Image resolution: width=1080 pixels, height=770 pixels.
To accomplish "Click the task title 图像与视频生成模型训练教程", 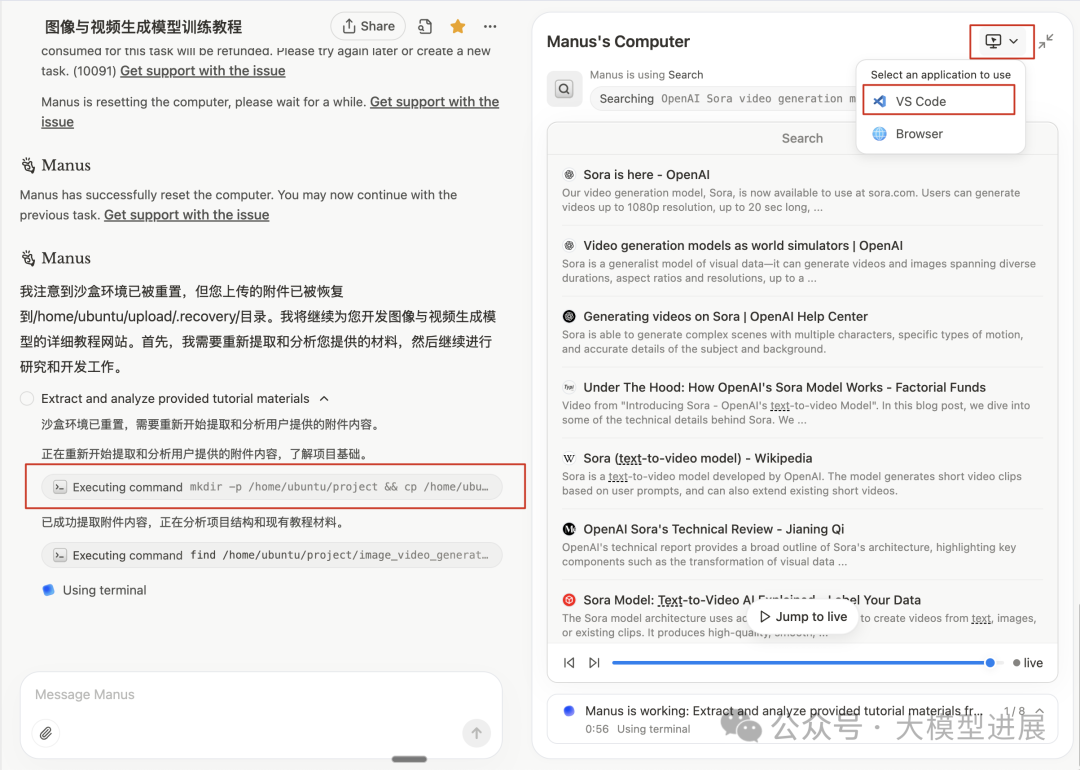I will click(143, 27).
